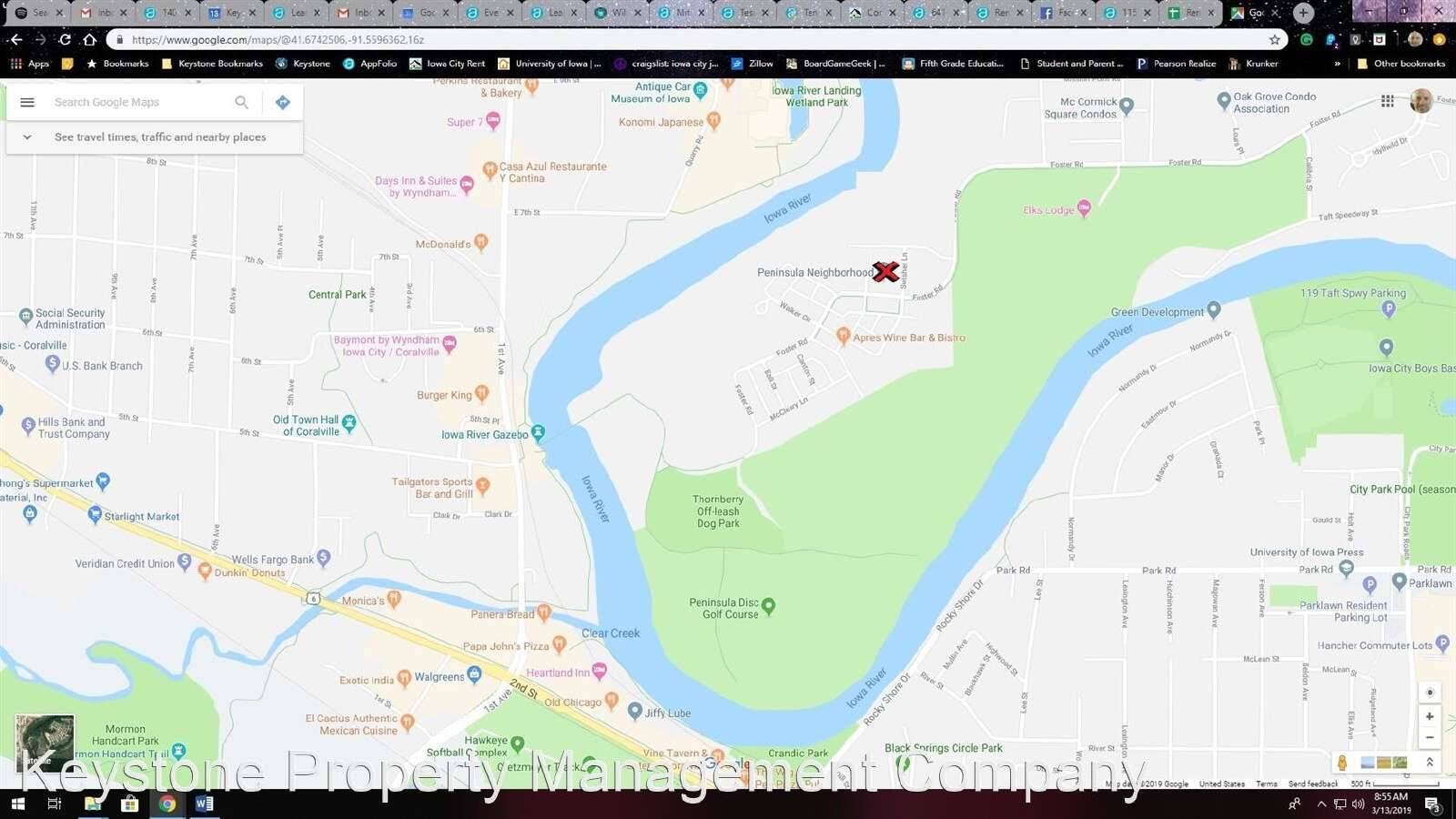Image resolution: width=1456 pixels, height=819 pixels.
Task: Switch to the Facebook browser tab
Action: tap(1062, 13)
